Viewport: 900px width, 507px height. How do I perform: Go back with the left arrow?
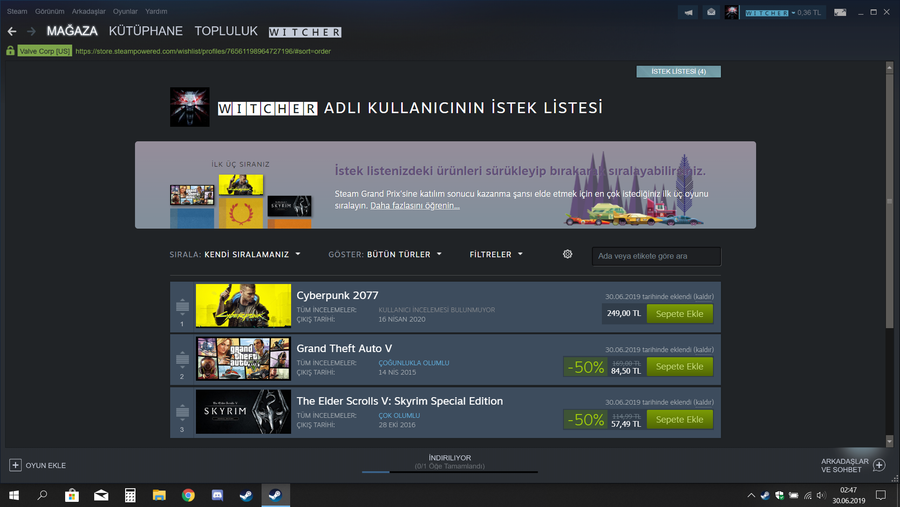click(12, 32)
